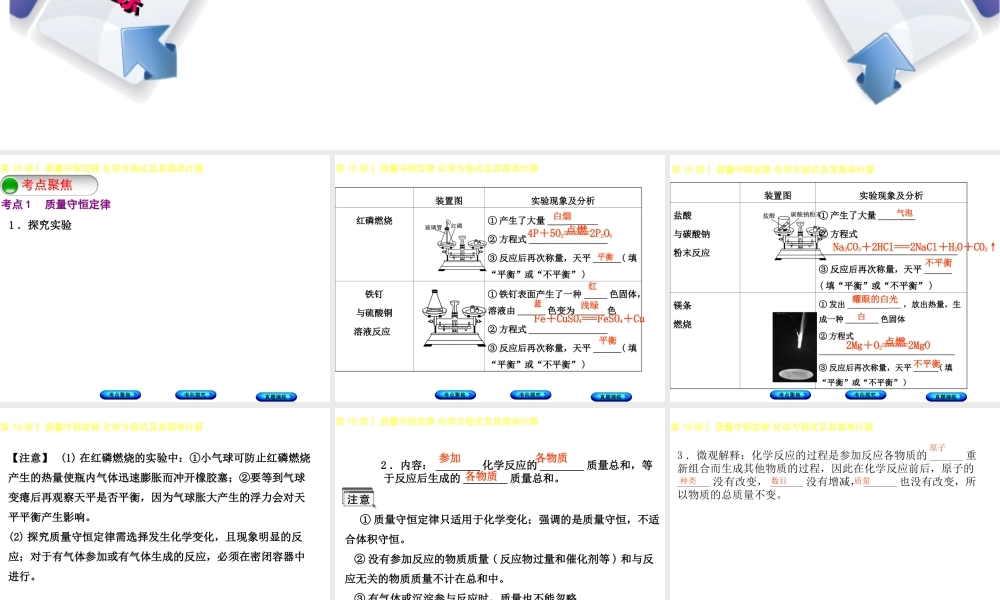1000x600 pixels.
Task: Click the 装置图 header in the 镁条燃烧 table
Action: pos(777,196)
